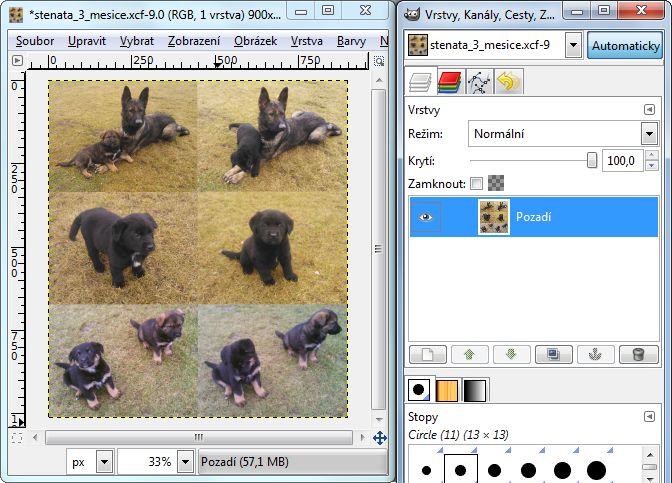Switch to the Patterns tab
The height and width of the screenshot is (483, 672).
click(x=447, y=390)
